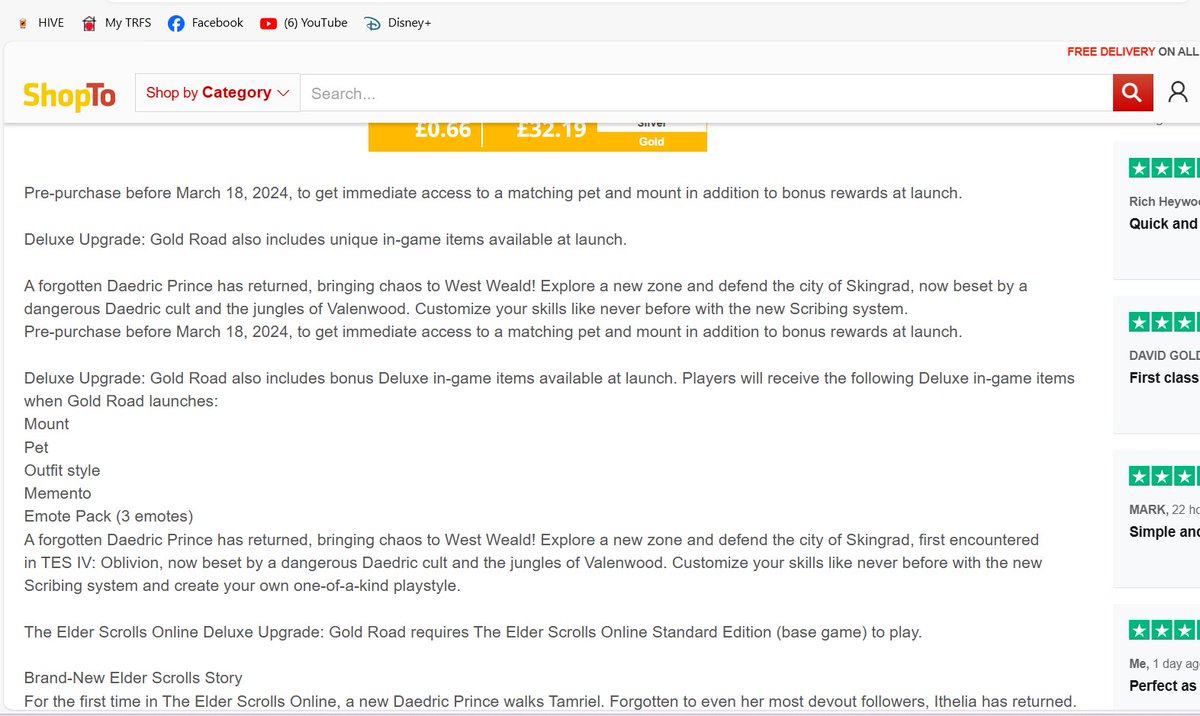The height and width of the screenshot is (716, 1200).
Task: Click the 'Brand-New Elder Scrolls Story' heading
Action: click(x=133, y=678)
